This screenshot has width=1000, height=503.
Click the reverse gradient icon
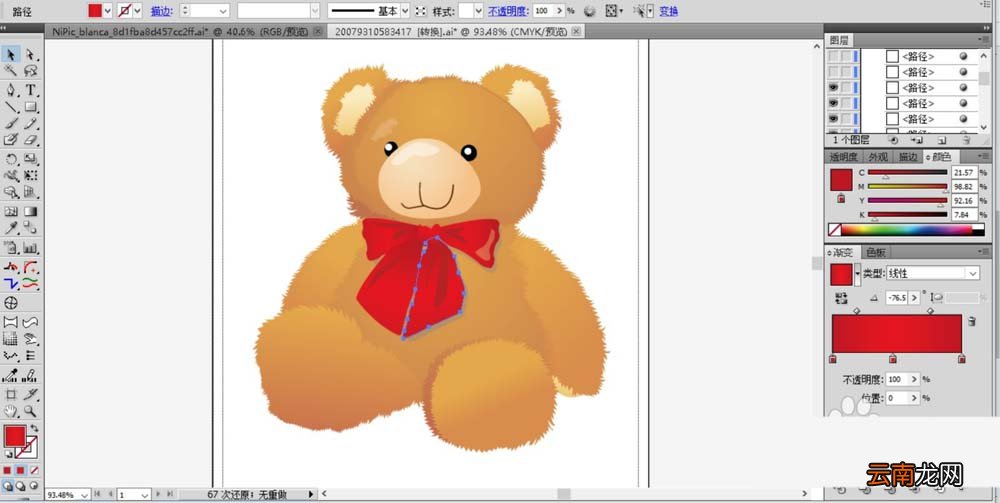click(x=841, y=298)
